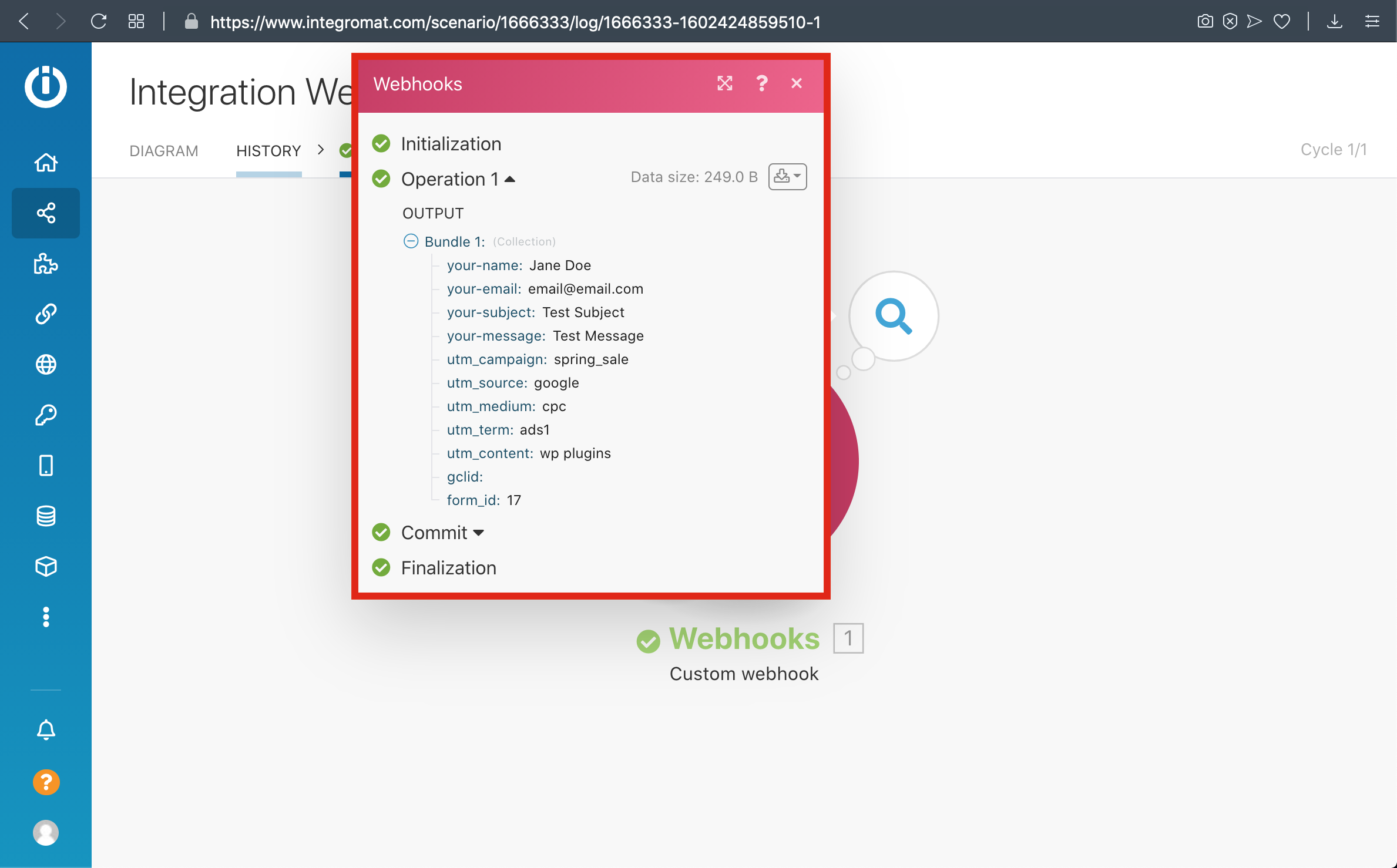Select the HISTORY tab
The width and height of the screenshot is (1397, 868).
(x=268, y=151)
